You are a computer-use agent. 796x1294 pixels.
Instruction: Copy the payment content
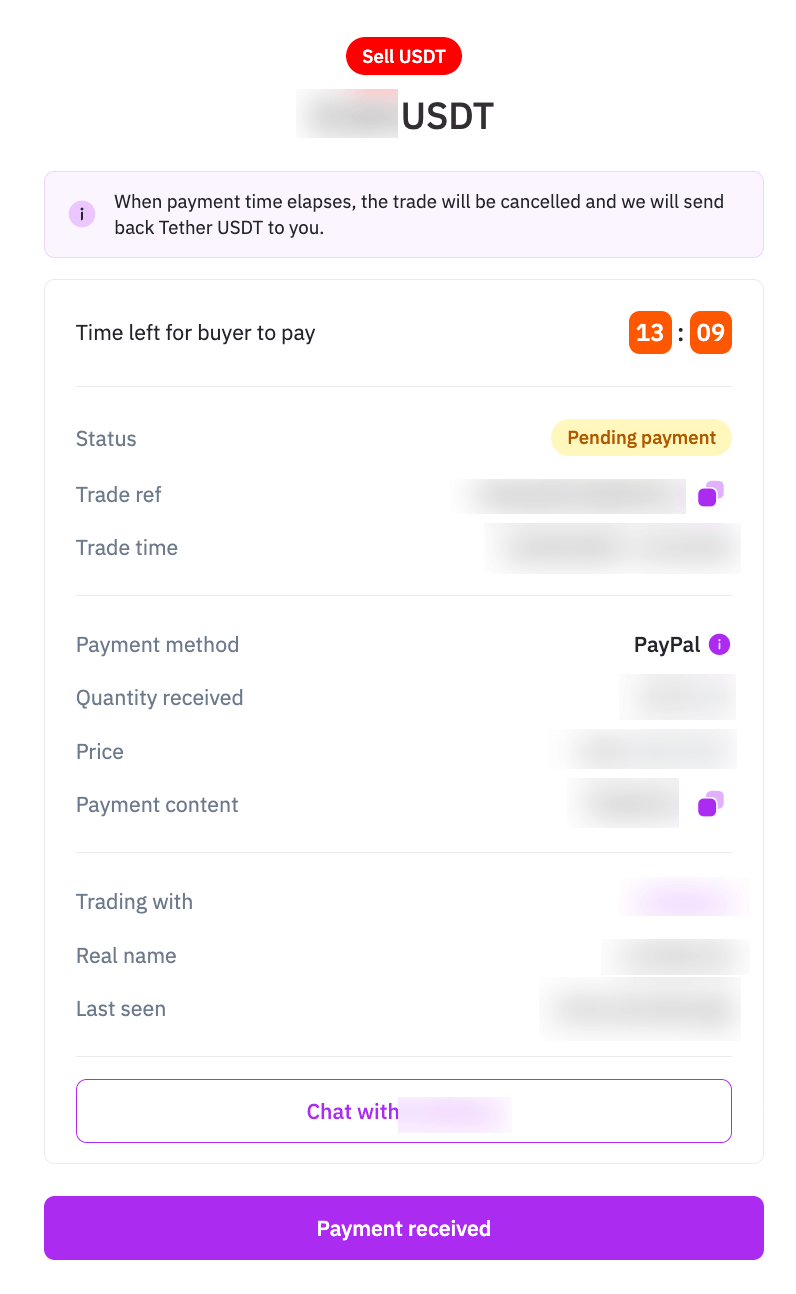(x=711, y=804)
